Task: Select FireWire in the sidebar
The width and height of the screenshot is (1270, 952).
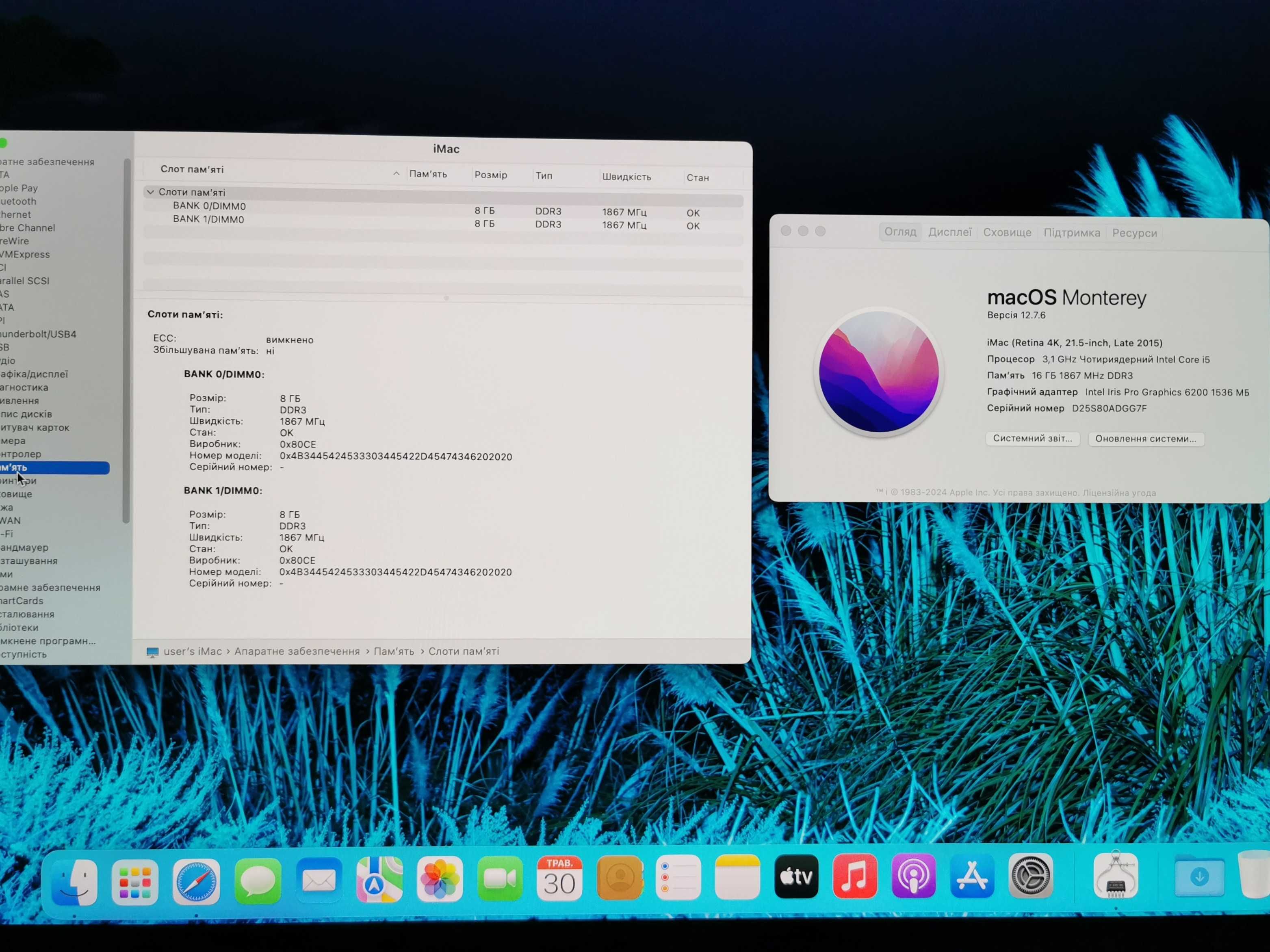Action: click(x=14, y=241)
